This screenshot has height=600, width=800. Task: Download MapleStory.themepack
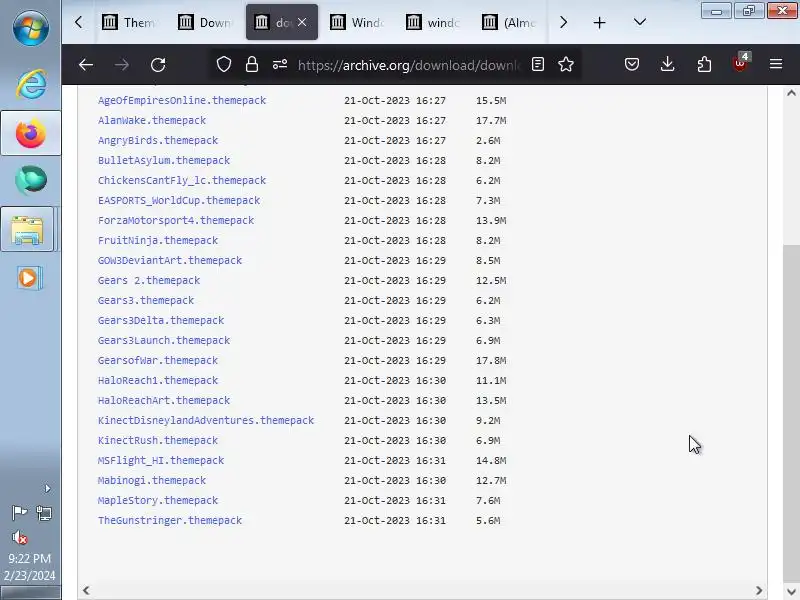point(158,501)
